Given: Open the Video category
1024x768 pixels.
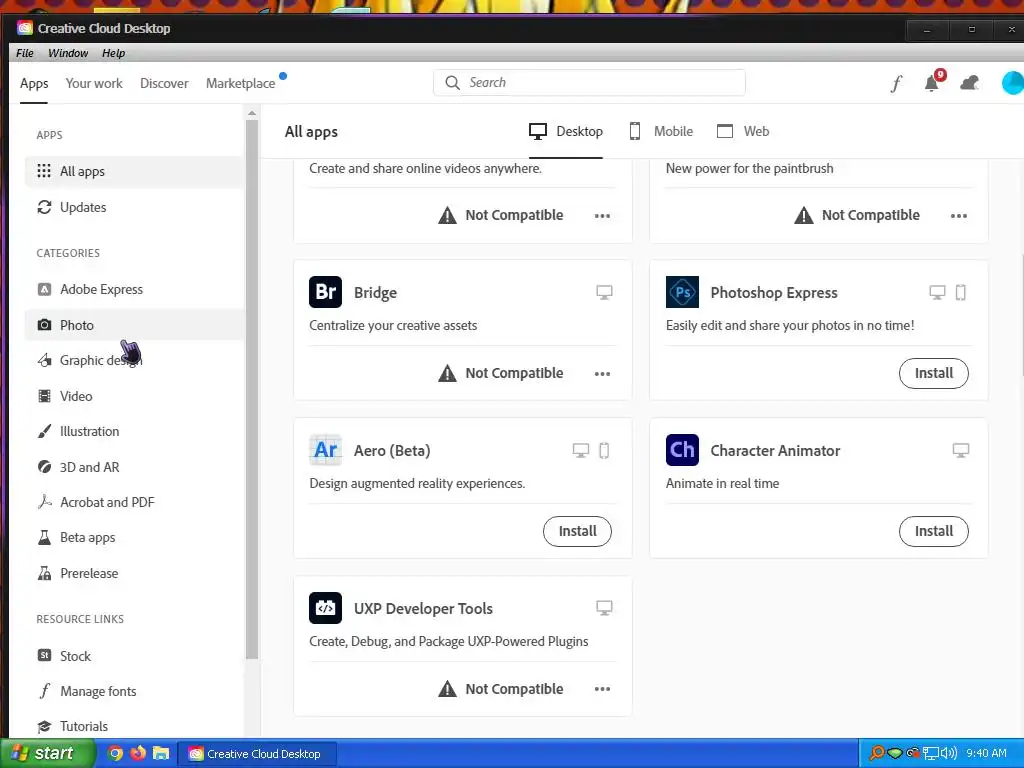Looking at the screenshot, I should click(134, 396).
